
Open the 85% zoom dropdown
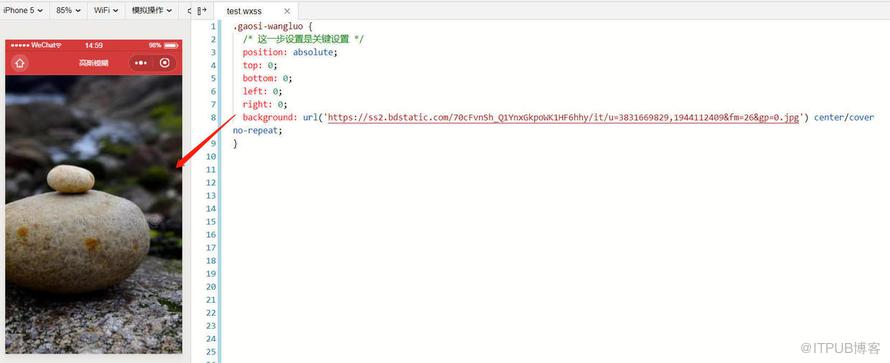pyautogui.click(x=68, y=10)
